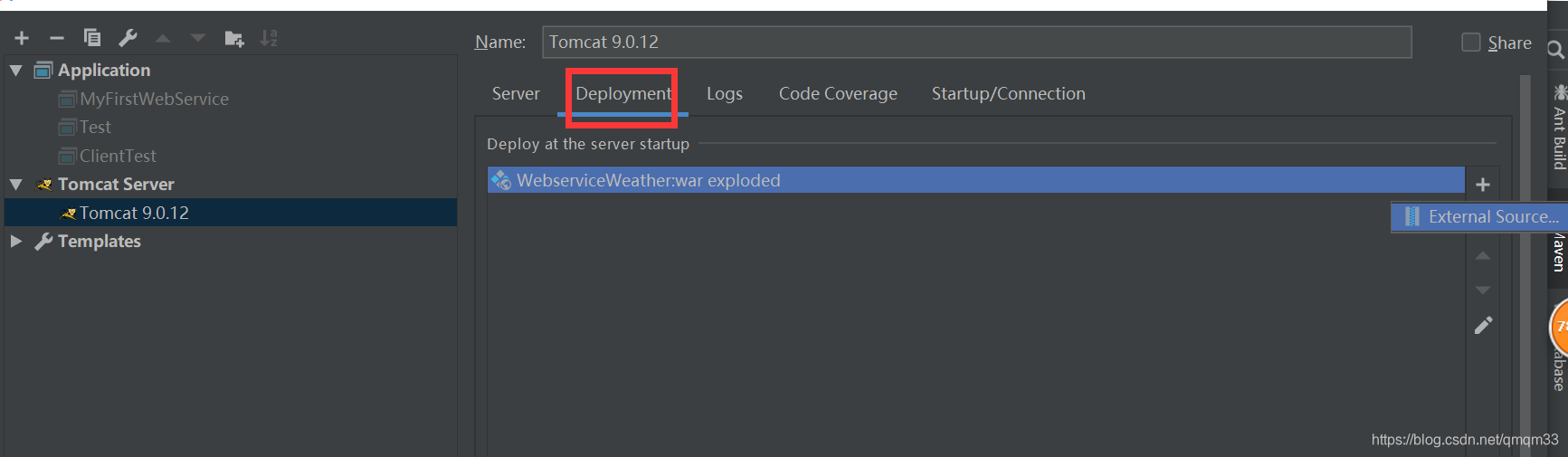
Task: Click the Tomcat Server group label
Action: pyautogui.click(x=116, y=184)
